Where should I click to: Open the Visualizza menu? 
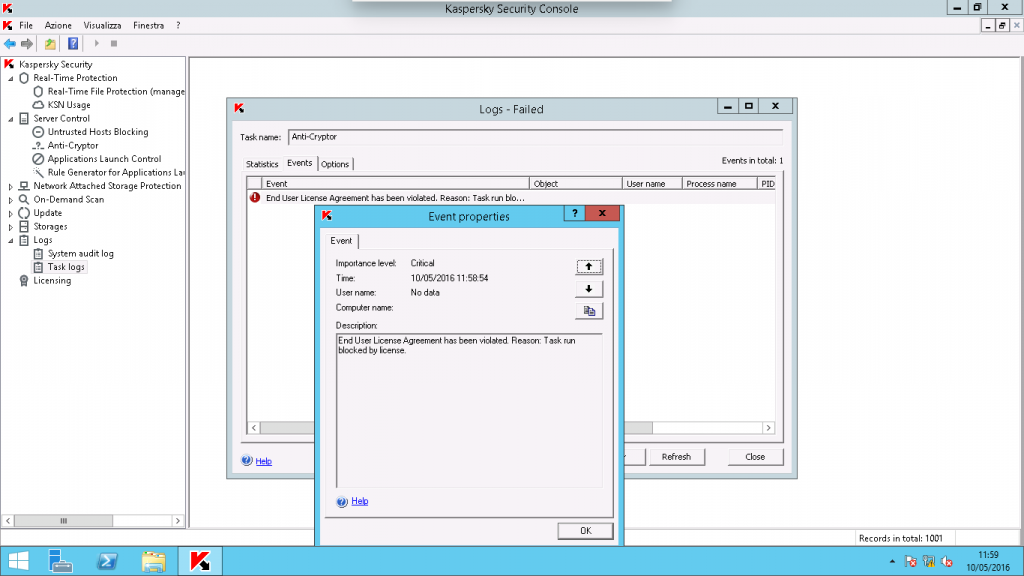[x=103, y=25]
